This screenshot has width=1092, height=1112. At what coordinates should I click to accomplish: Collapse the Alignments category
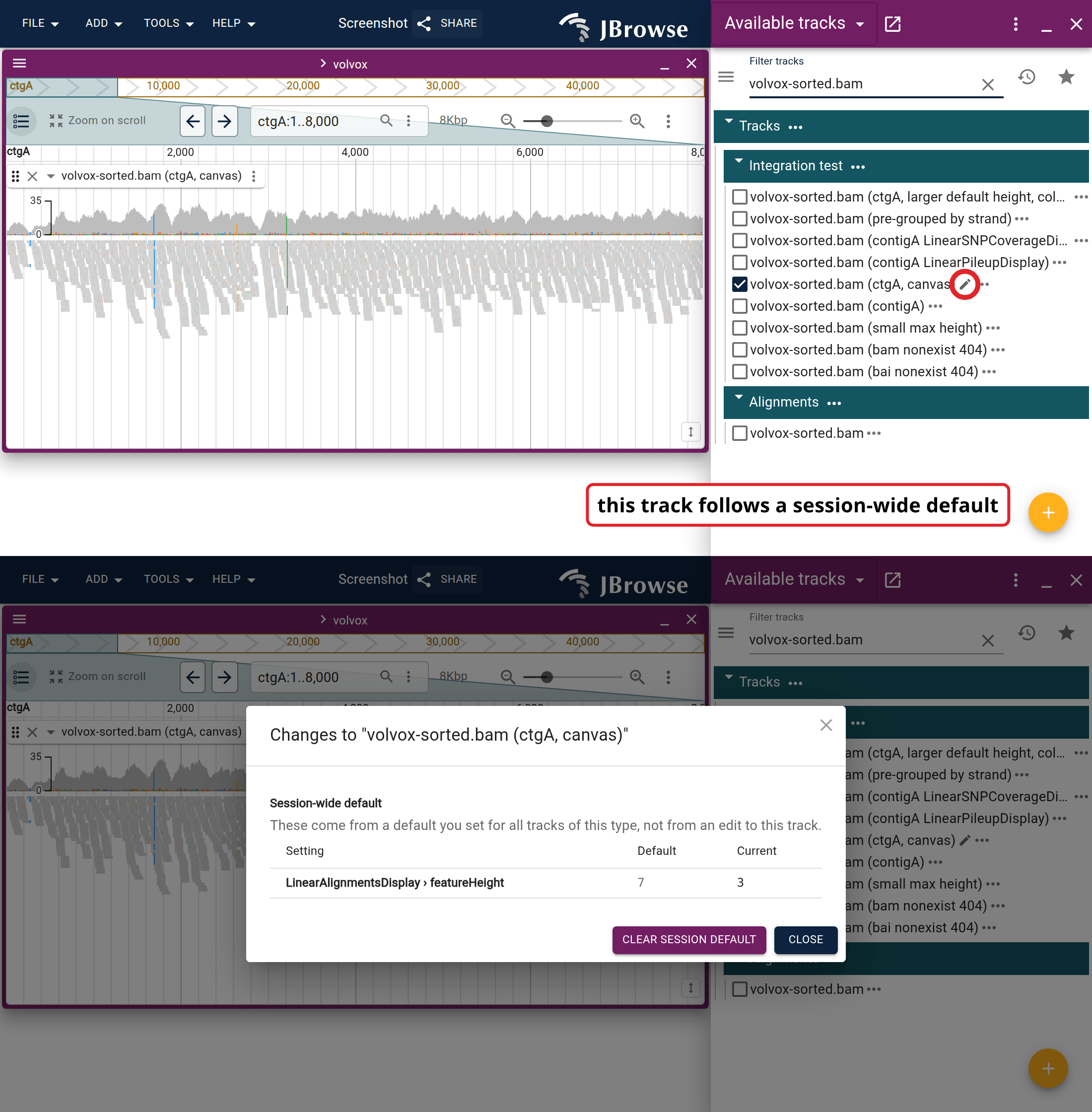point(739,398)
